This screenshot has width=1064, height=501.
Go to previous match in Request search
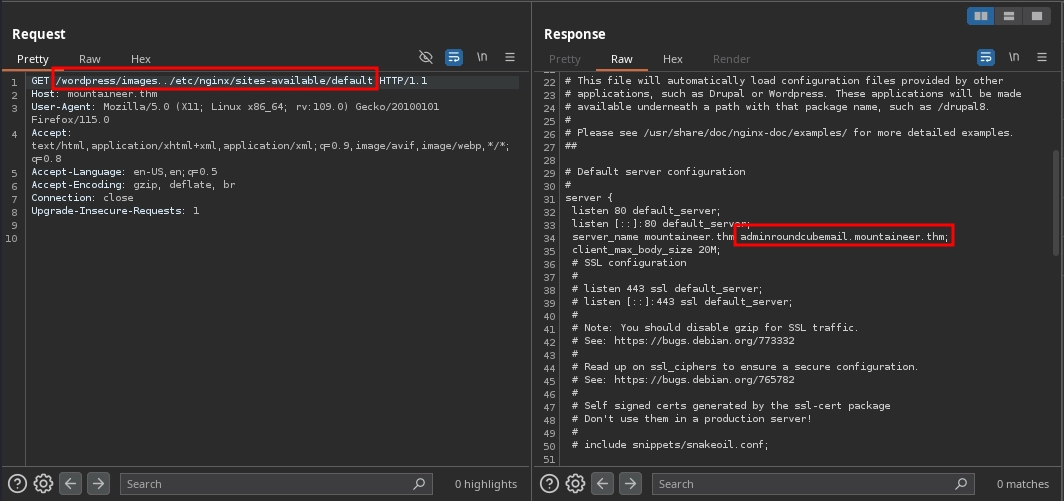pyautogui.click(x=70, y=484)
